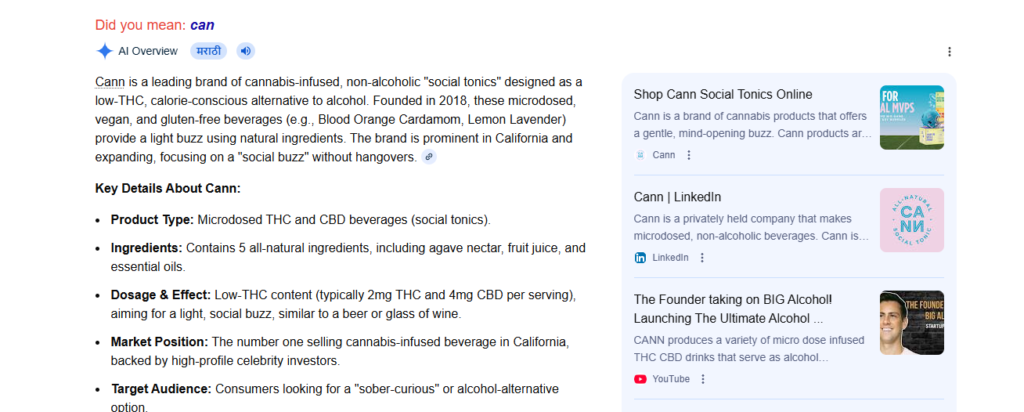Open three-dot menu beside YouTube source
The height and width of the screenshot is (412, 1024).
click(x=703, y=379)
